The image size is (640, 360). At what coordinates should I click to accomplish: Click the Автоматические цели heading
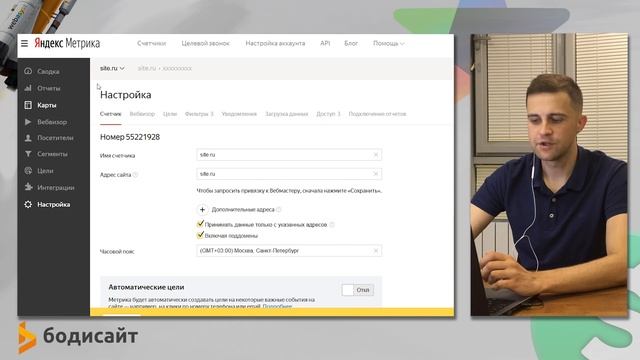146,287
